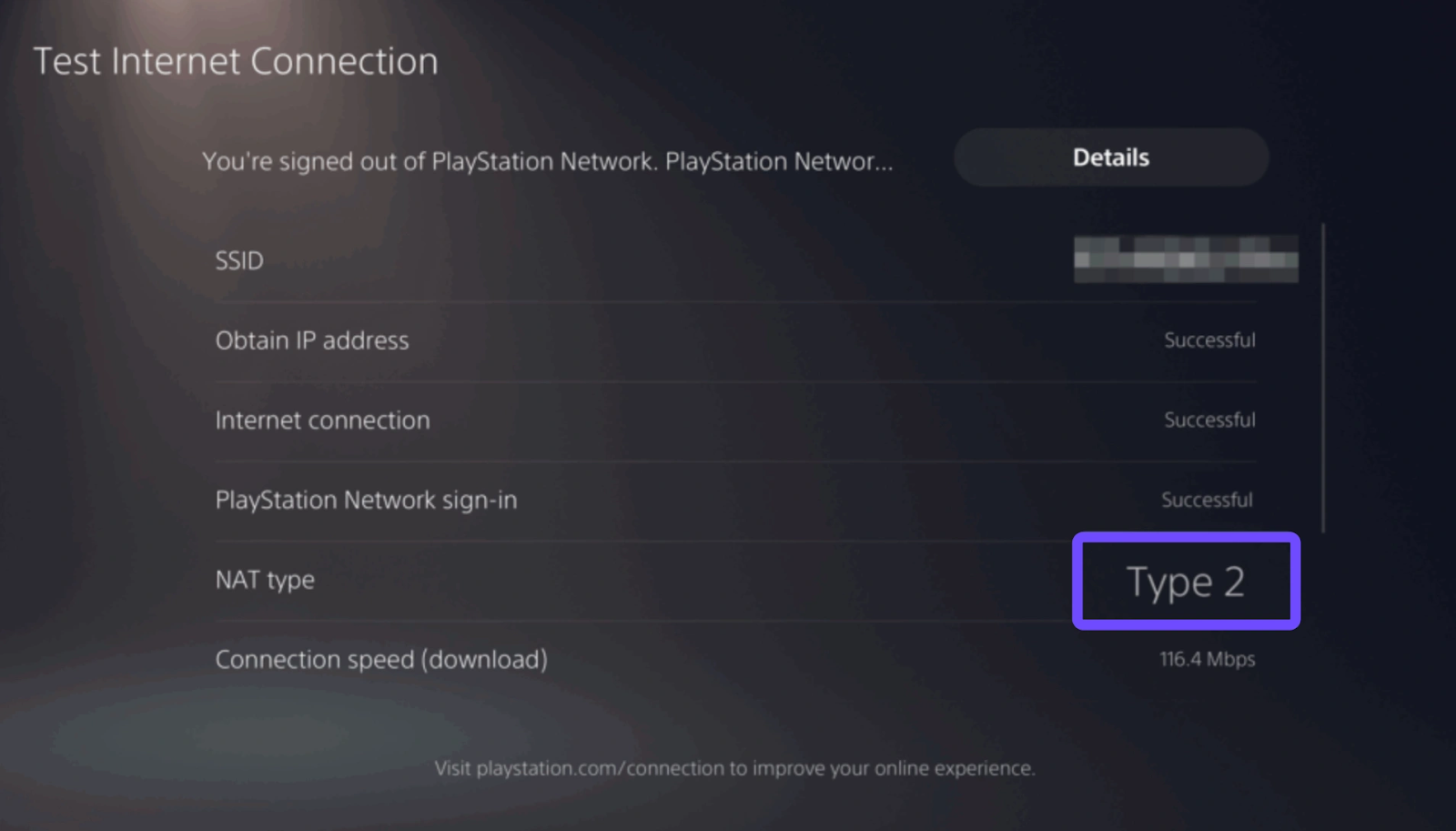This screenshot has width=1456, height=831.
Task: Select the Internet connection label
Action: click(322, 421)
